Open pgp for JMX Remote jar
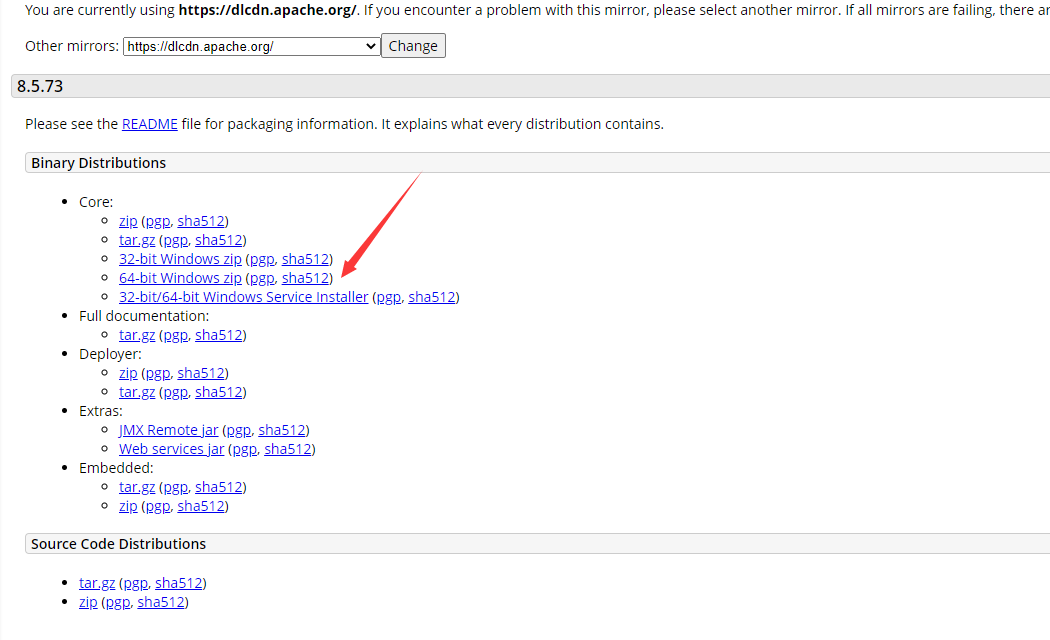The image size is (1050, 640). coord(239,430)
